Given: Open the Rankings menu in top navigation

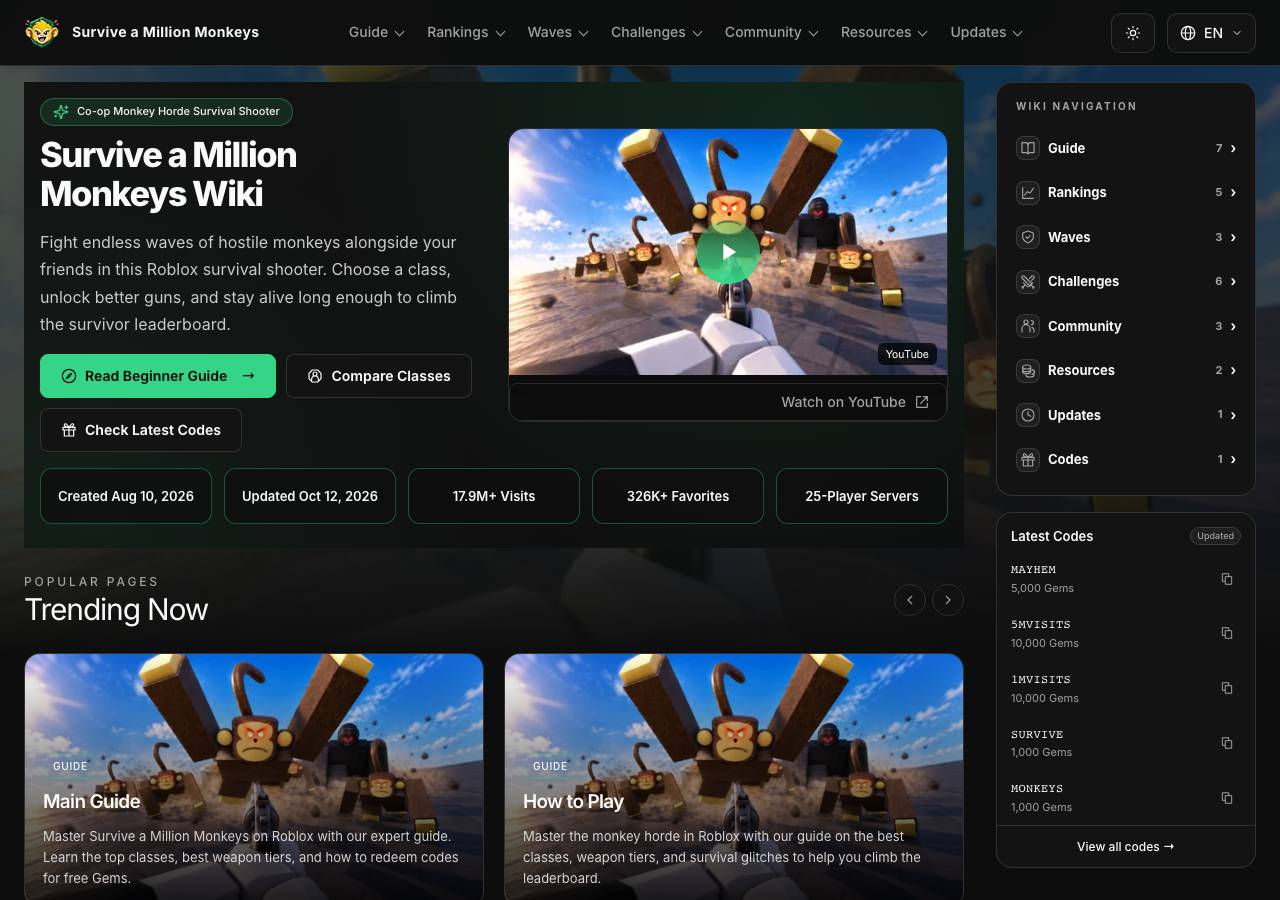Looking at the screenshot, I should 466,32.
